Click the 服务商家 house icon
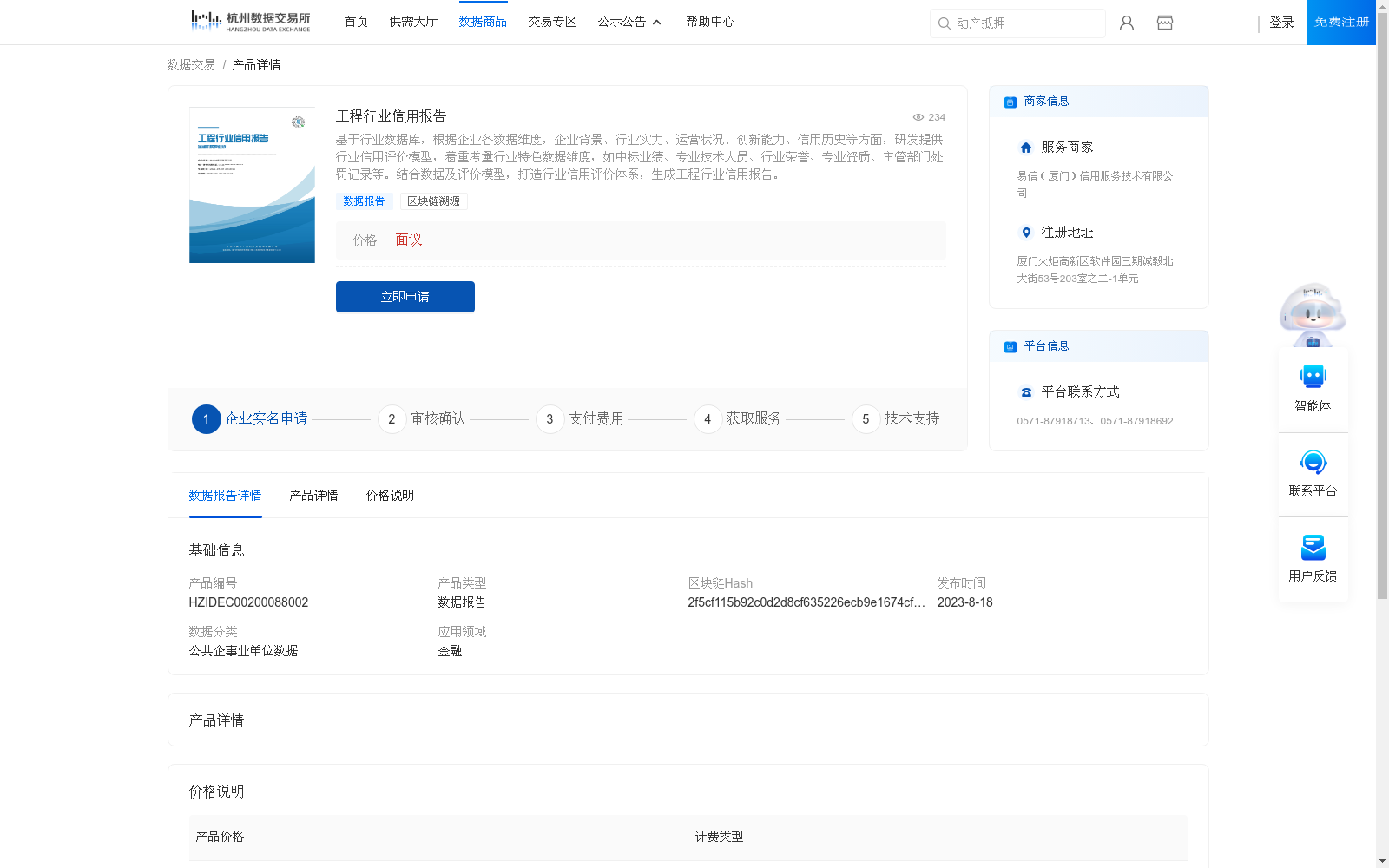The width and height of the screenshot is (1389, 868). 1026,148
